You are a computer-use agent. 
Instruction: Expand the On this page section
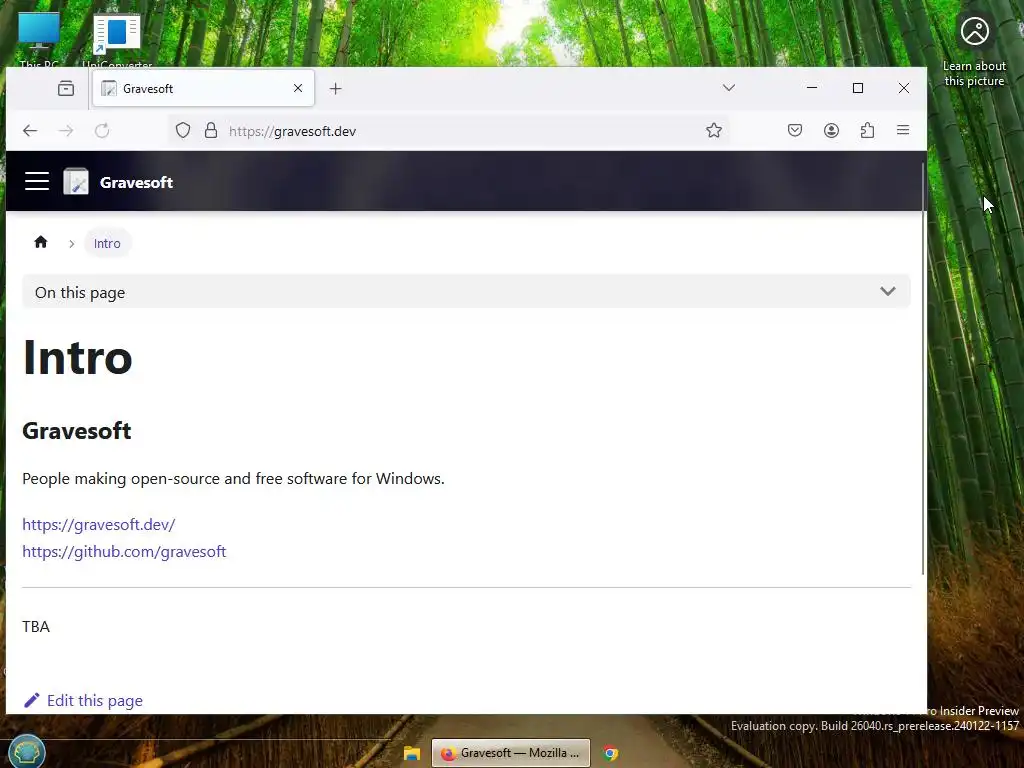tap(466, 292)
